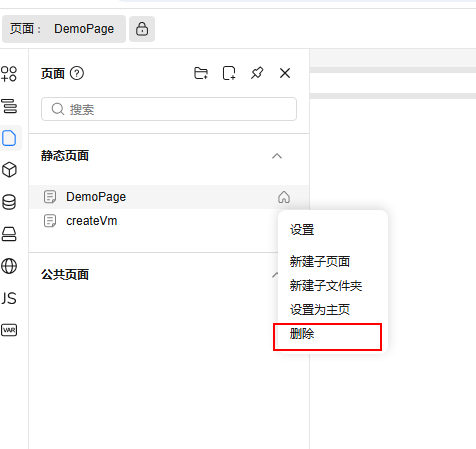Click the new folder icon in page panel
This screenshot has height=449, width=476.
pos(201,73)
